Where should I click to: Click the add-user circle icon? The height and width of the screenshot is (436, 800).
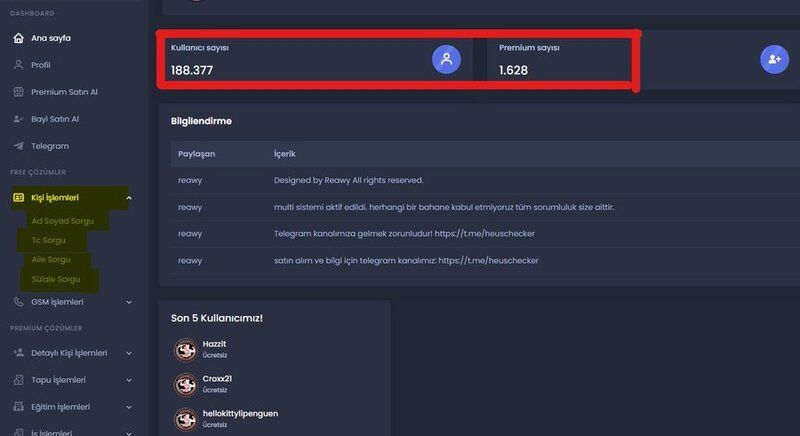[774, 59]
